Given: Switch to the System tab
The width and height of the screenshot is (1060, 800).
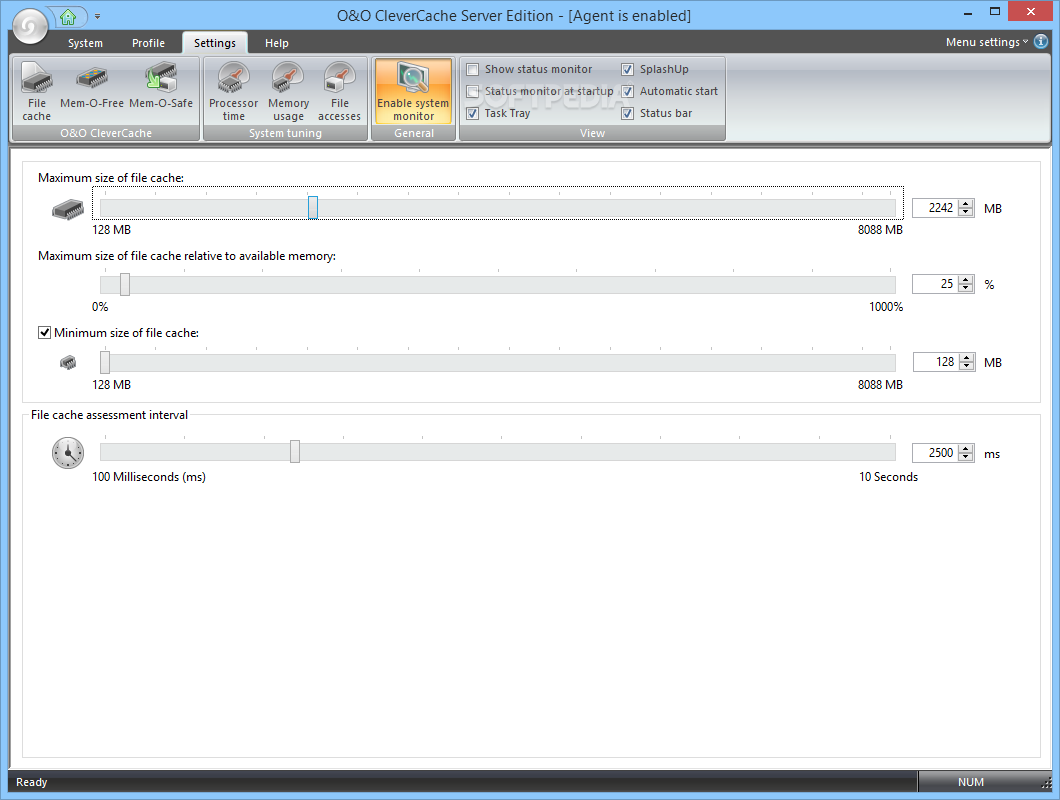Looking at the screenshot, I should pyautogui.click(x=85, y=43).
